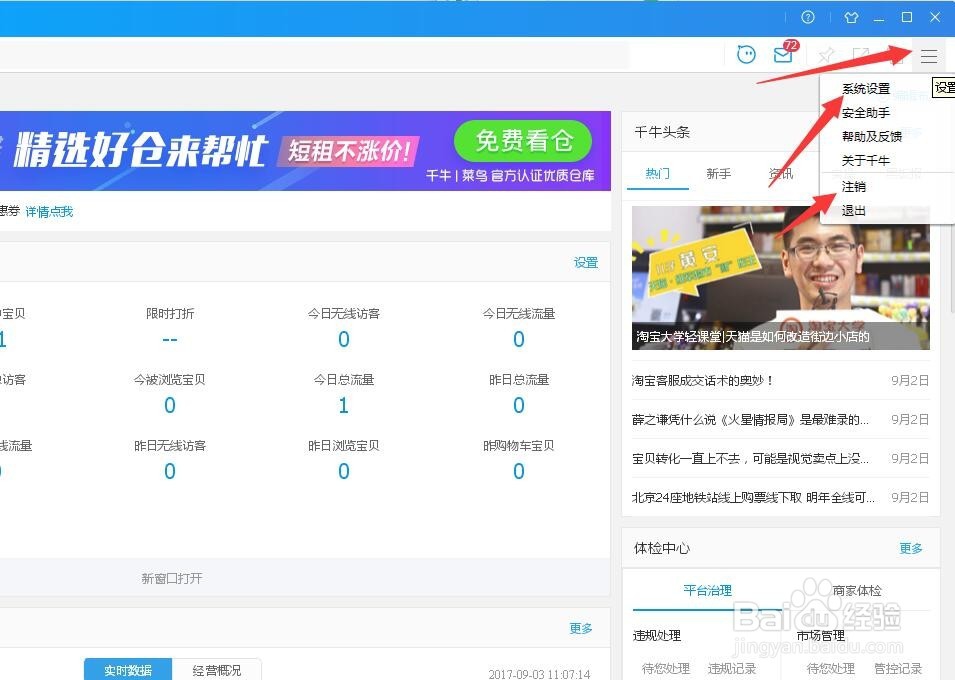Close the Qianniu window
Screen dimensions: 955x680
(935, 18)
